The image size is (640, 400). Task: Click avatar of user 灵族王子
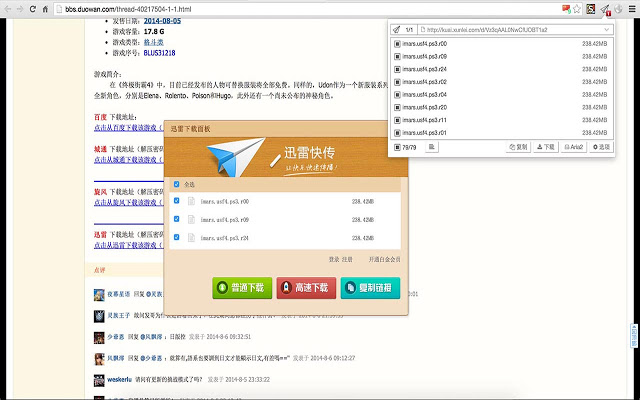(x=99, y=316)
